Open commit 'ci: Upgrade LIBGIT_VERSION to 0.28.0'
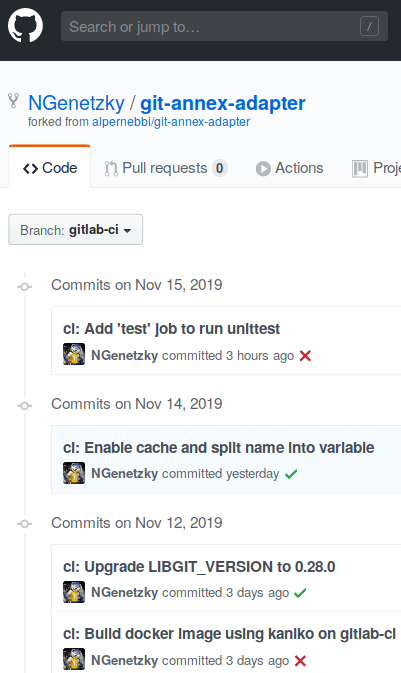401x673 pixels. coord(199,567)
